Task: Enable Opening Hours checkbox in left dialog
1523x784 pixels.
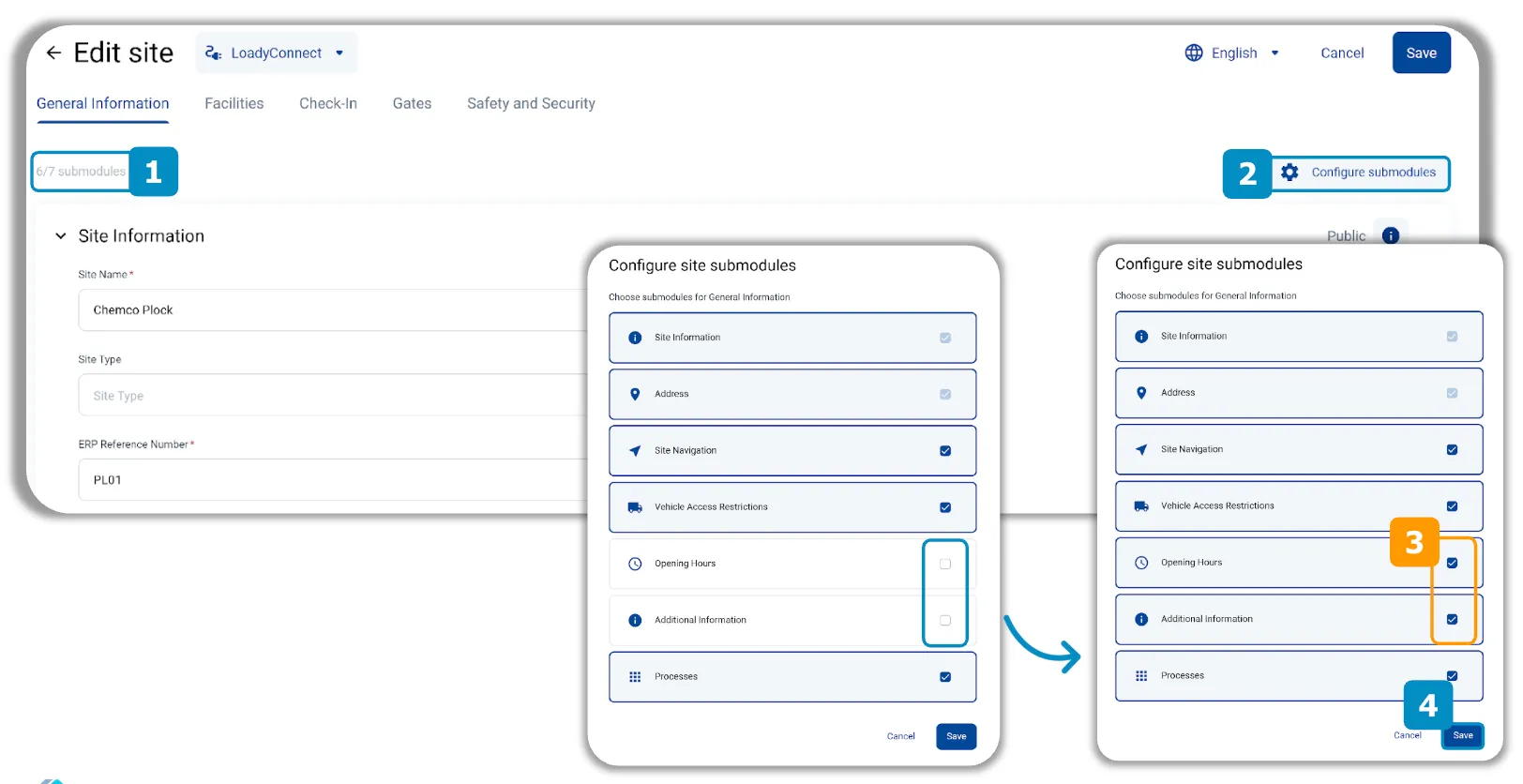Action: 945,564
